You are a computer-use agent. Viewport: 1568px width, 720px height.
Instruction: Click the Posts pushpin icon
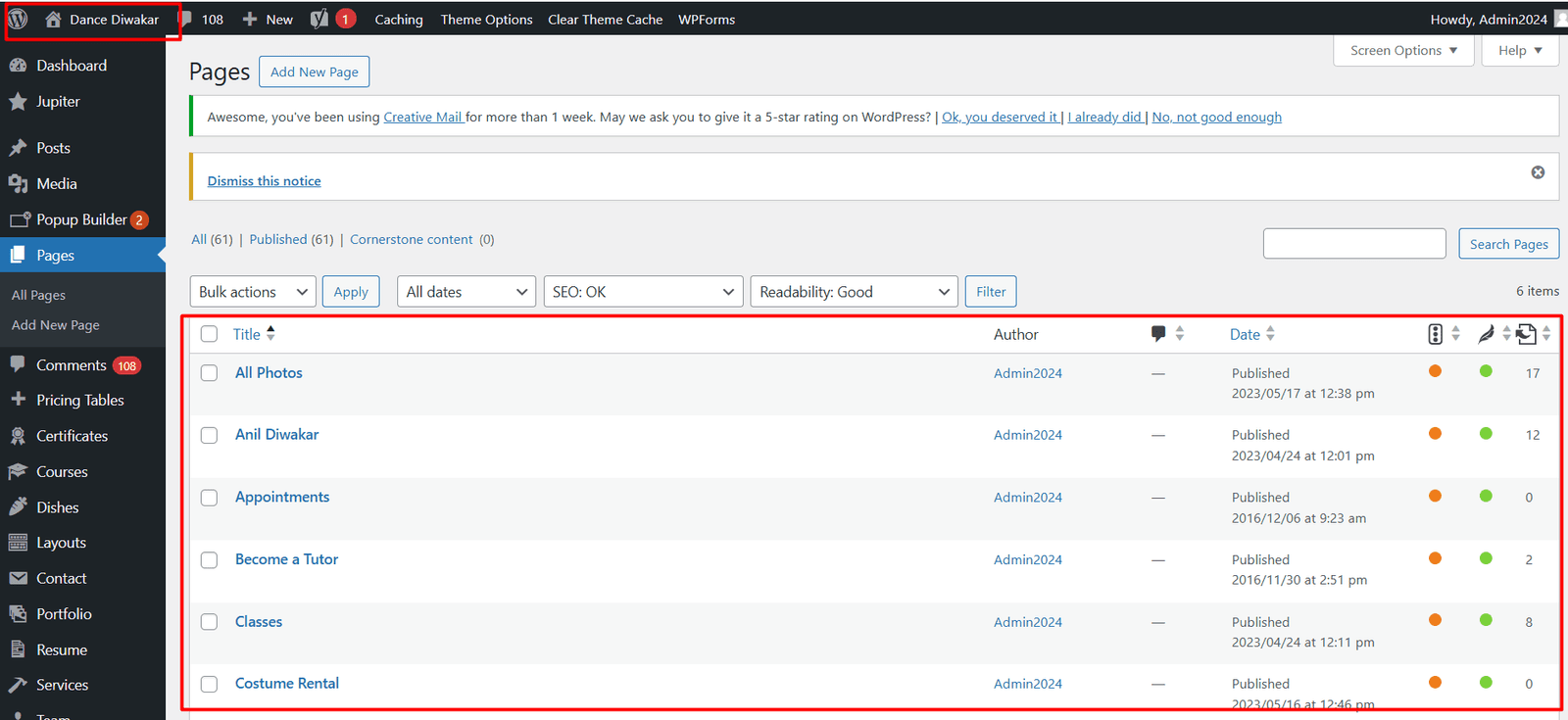pyautogui.click(x=18, y=148)
